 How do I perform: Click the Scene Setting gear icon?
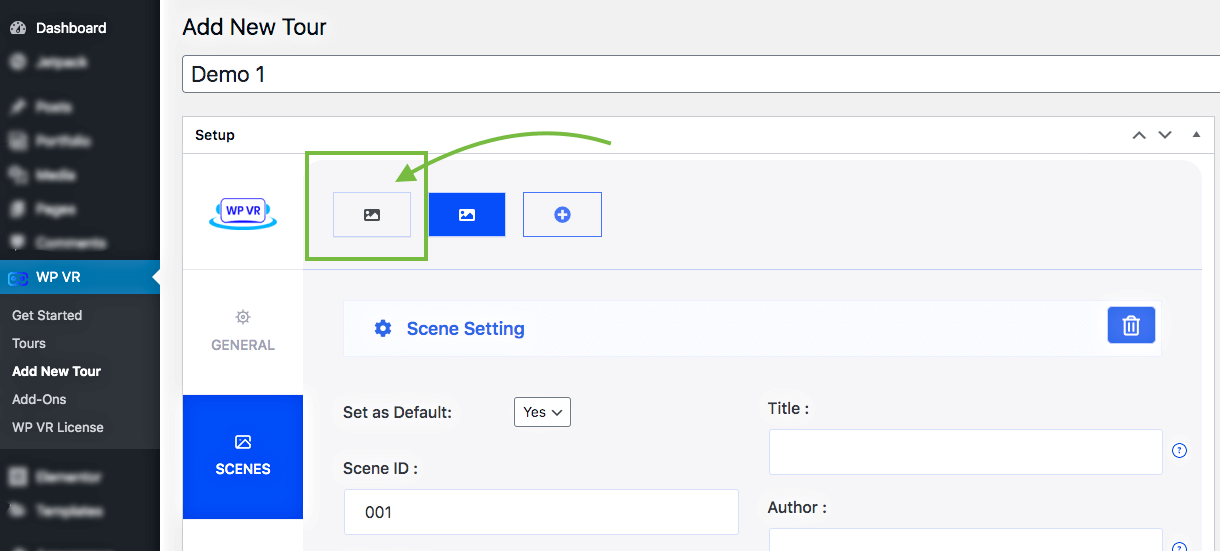coord(382,328)
